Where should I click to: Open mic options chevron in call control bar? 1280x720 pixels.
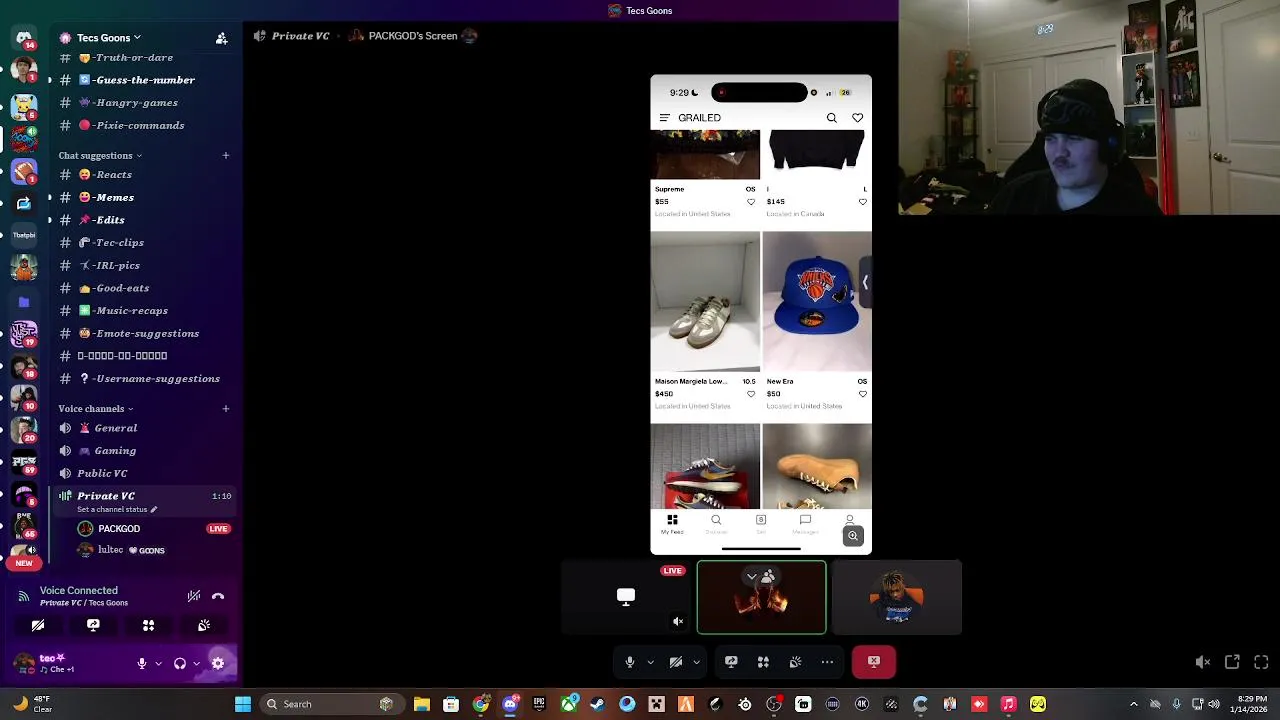pyautogui.click(x=650, y=662)
